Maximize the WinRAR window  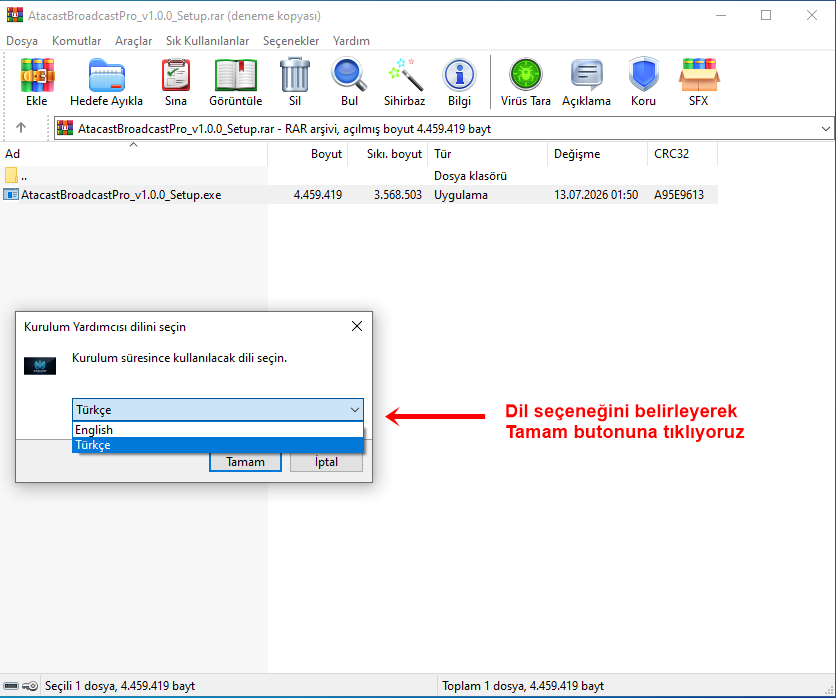766,15
